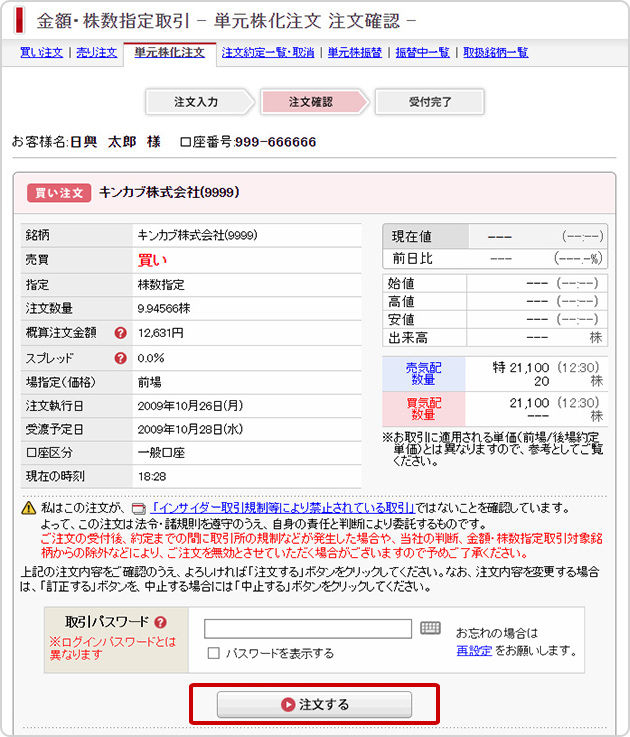The image size is (630, 737).
Task: Click the help icon next to スプレッド
Action: click(x=120, y=358)
